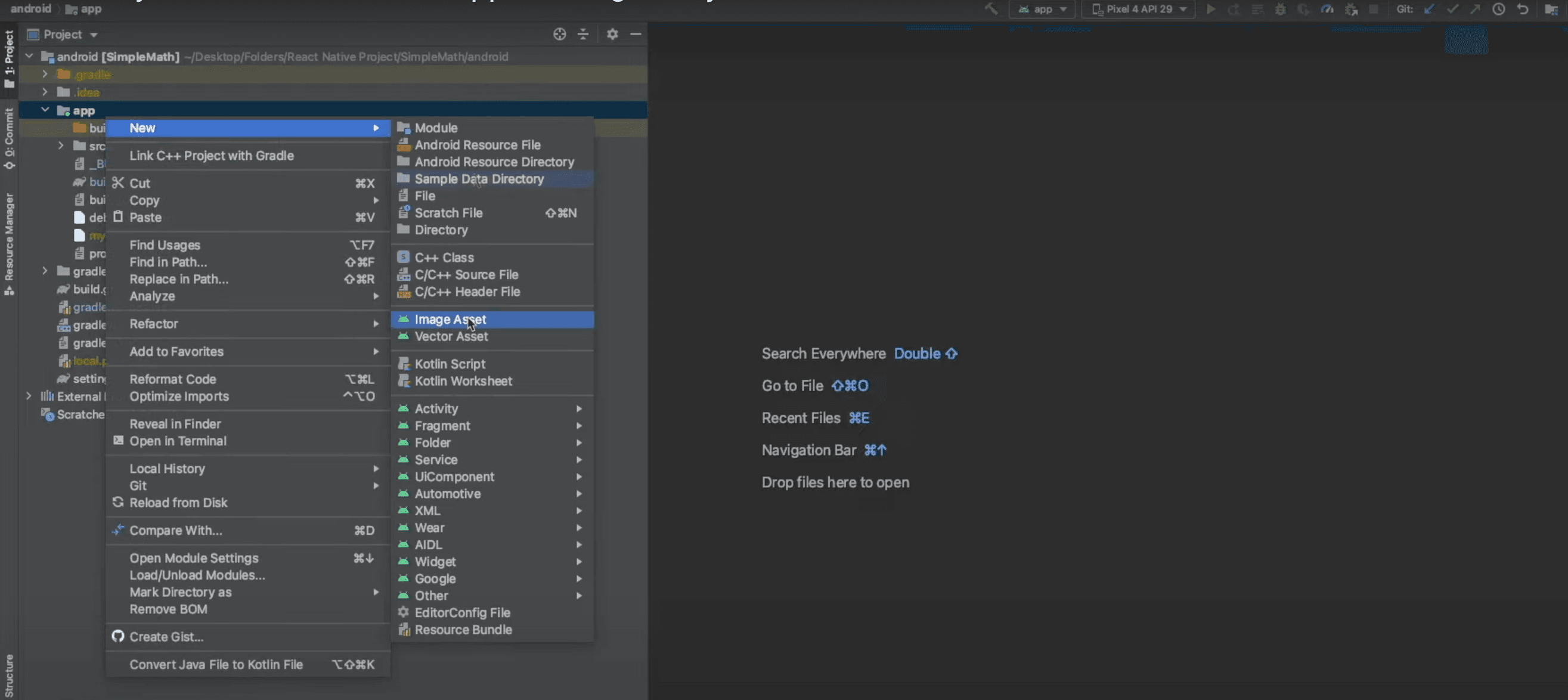Viewport: 1568px width, 700px height.
Task: Click Git Commit checkmark icon
Action: 1452,9
